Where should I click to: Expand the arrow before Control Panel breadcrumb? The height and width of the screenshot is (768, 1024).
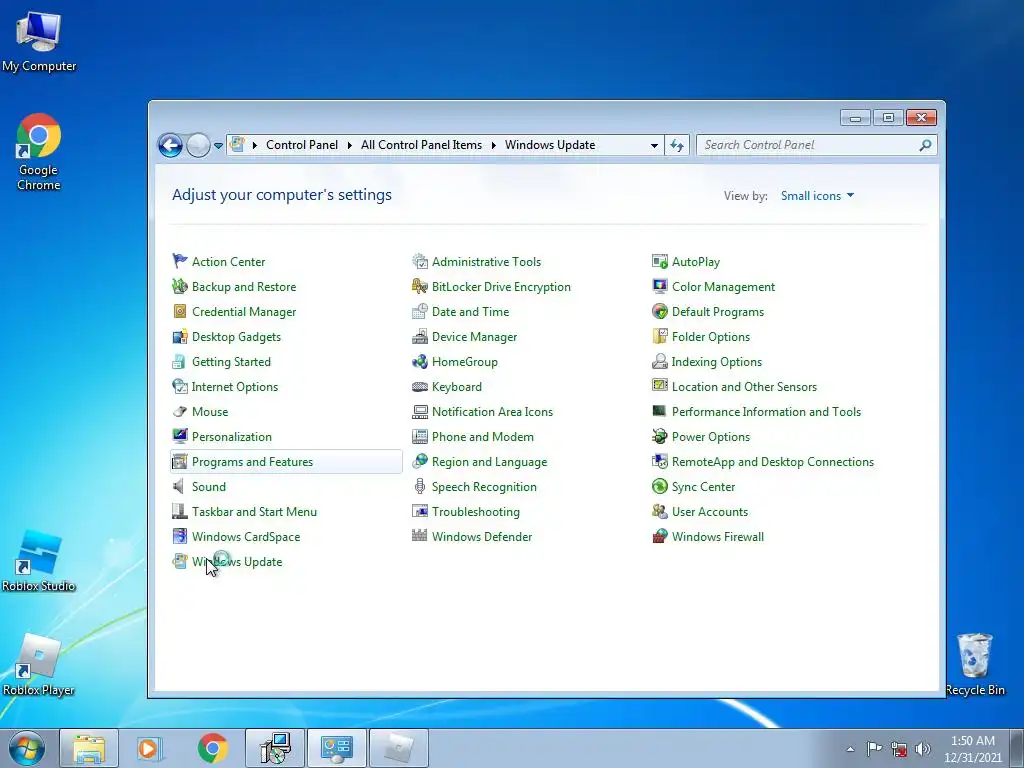pyautogui.click(x=255, y=145)
